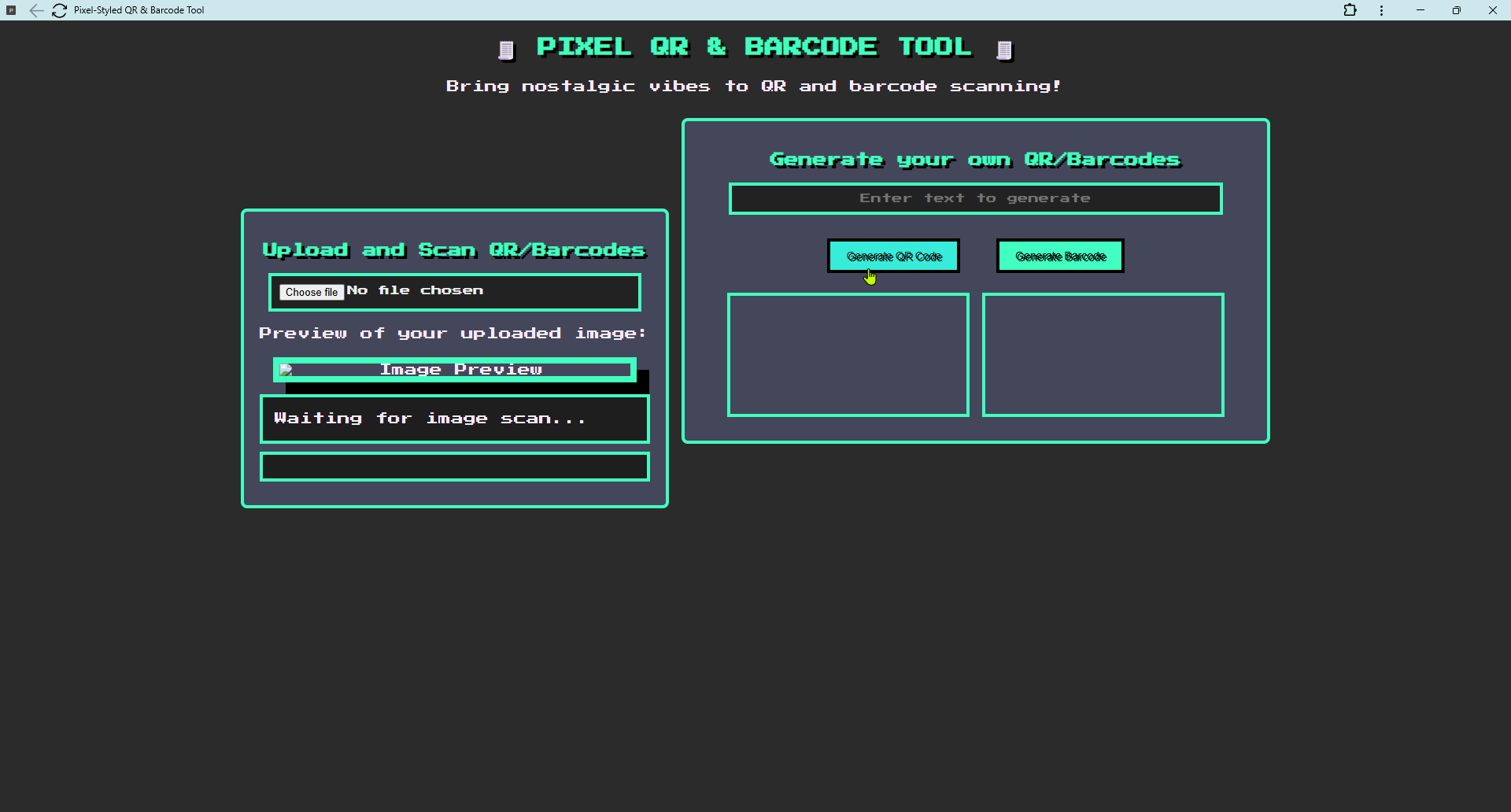The width and height of the screenshot is (1511, 812).
Task: Click the browser back arrow icon
Action: coord(36,10)
